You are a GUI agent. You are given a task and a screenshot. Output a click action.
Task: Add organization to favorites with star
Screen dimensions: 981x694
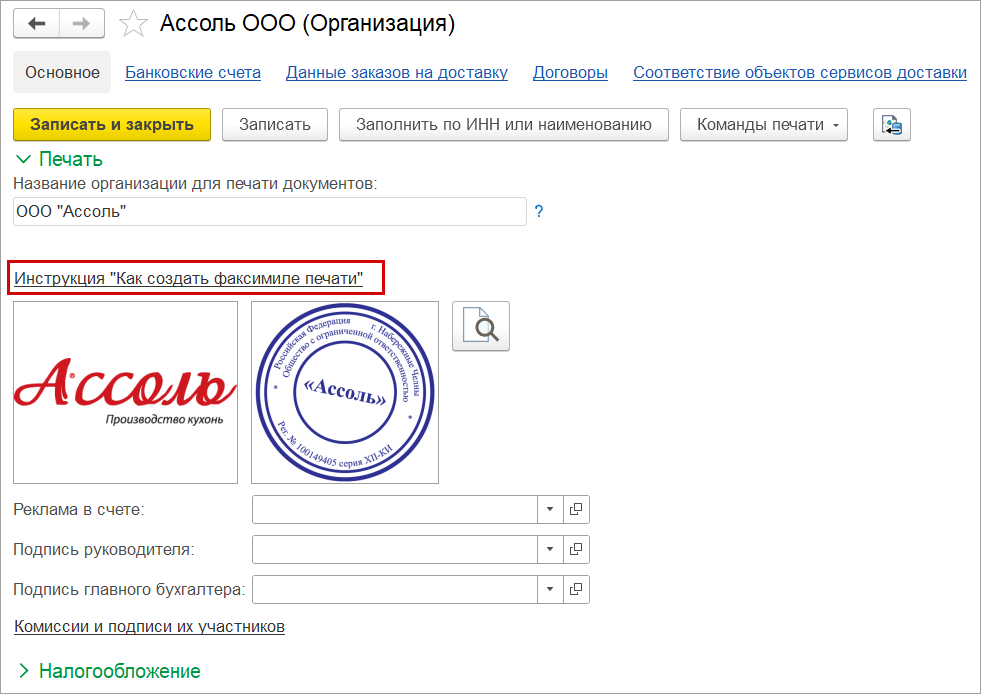pyautogui.click(x=133, y=24)
